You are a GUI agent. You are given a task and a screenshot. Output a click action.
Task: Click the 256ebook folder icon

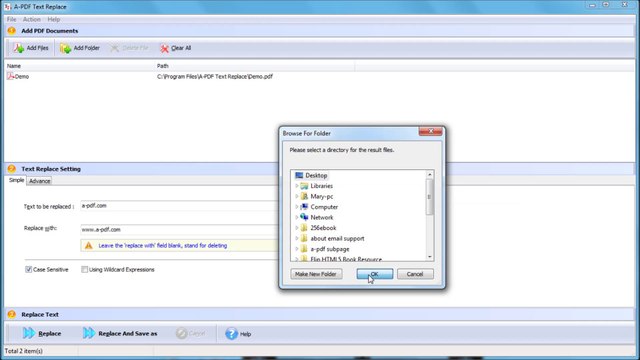[x=304, y=228]
